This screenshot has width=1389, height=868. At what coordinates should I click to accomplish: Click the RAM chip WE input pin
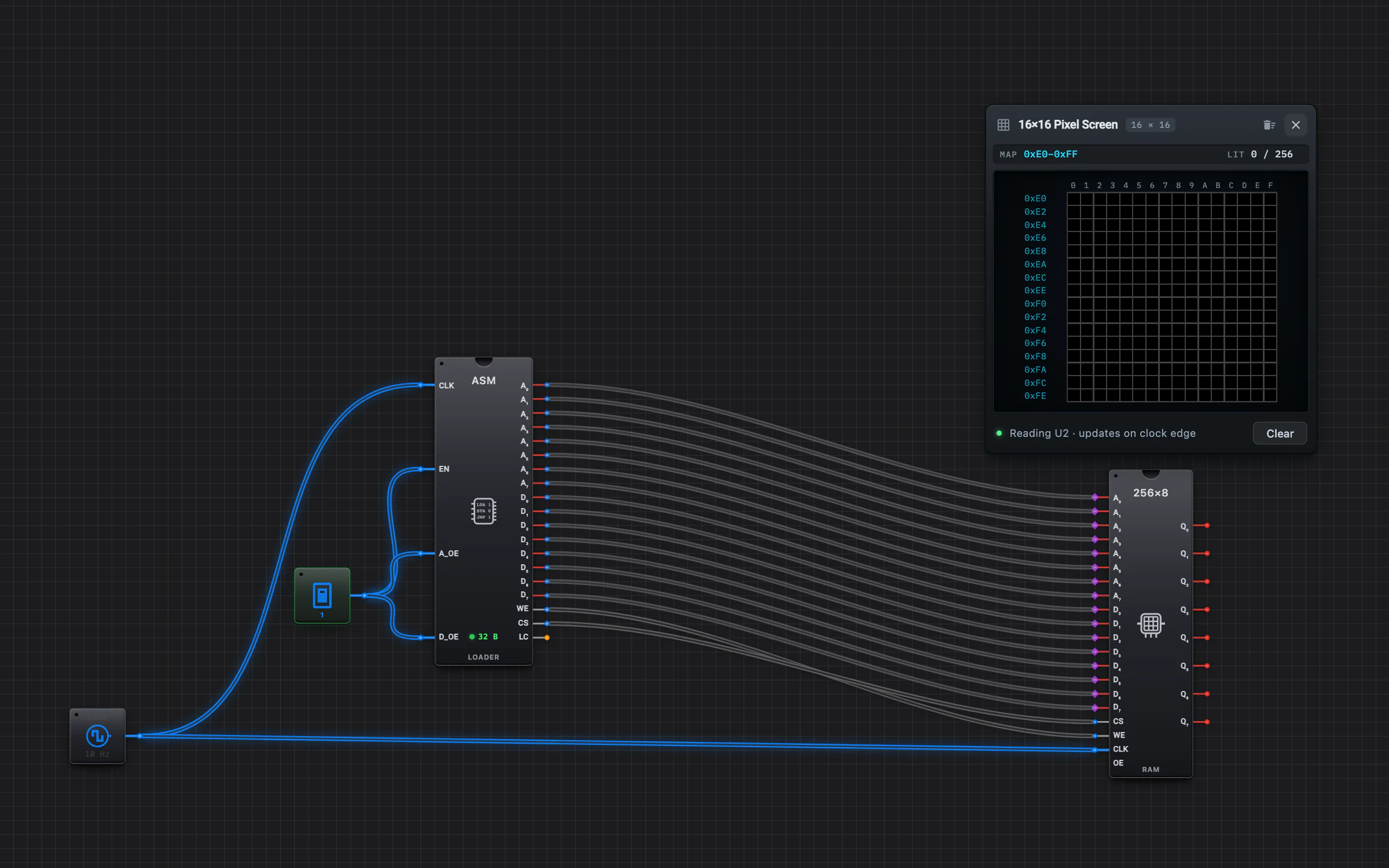coord(1095,735)
